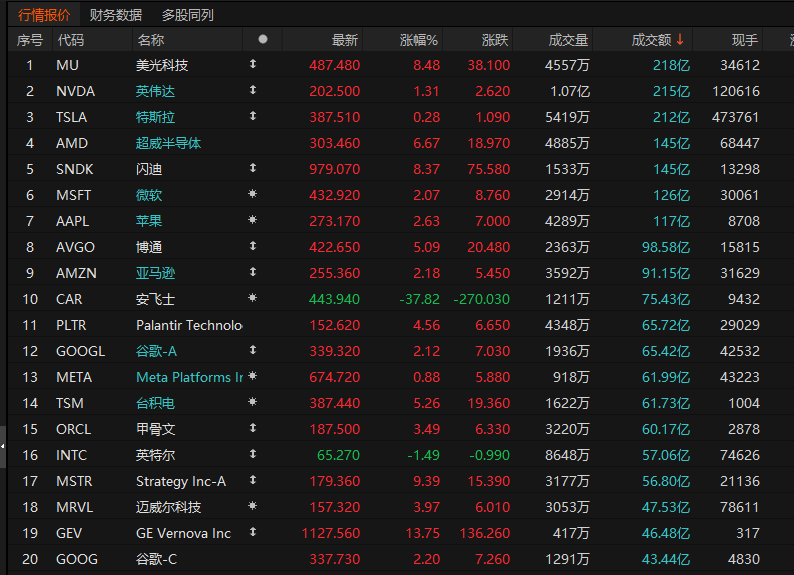
Task: Switch to the 行情报价 tab
Action: pyautogui.click(x=44, y=15)
